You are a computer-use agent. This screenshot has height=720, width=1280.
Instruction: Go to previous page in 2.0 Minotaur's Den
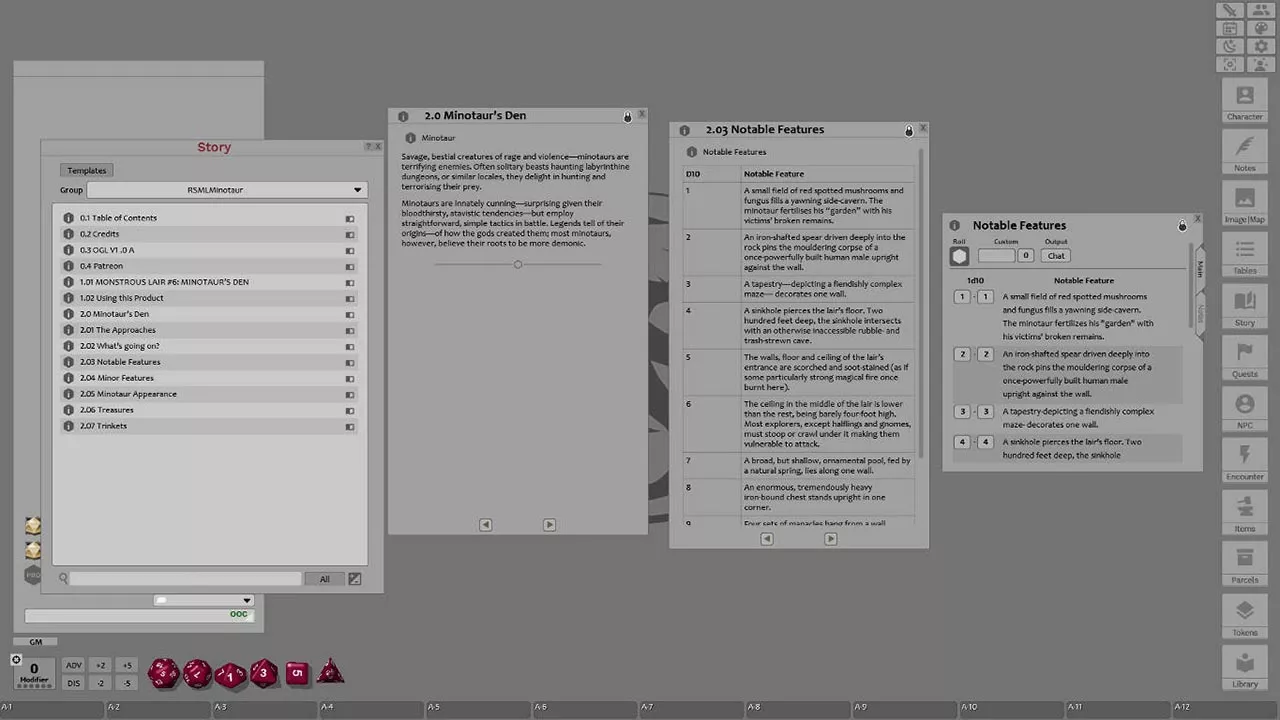[x=485, y=525]
